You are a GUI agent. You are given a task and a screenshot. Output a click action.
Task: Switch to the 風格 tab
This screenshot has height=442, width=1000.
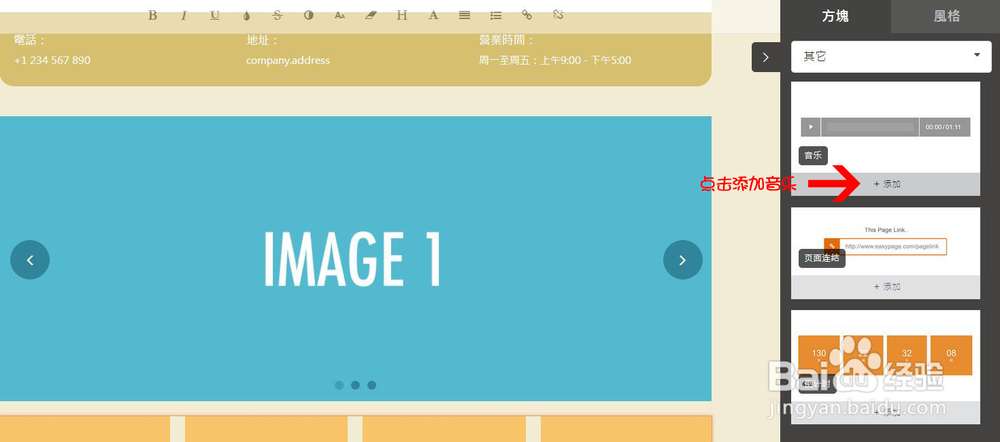coord(946,17)
